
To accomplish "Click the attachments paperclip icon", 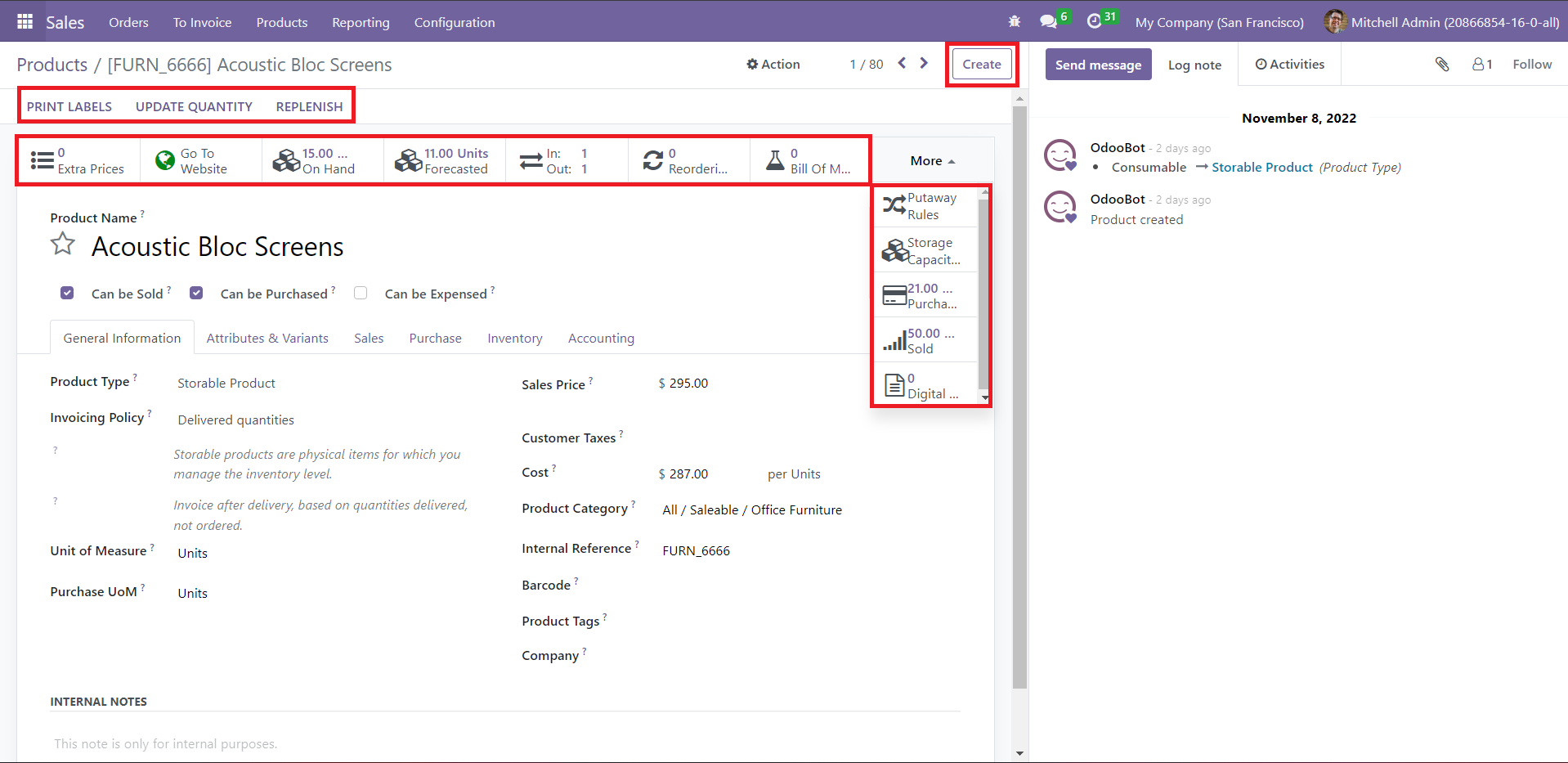I will 1442,64.
